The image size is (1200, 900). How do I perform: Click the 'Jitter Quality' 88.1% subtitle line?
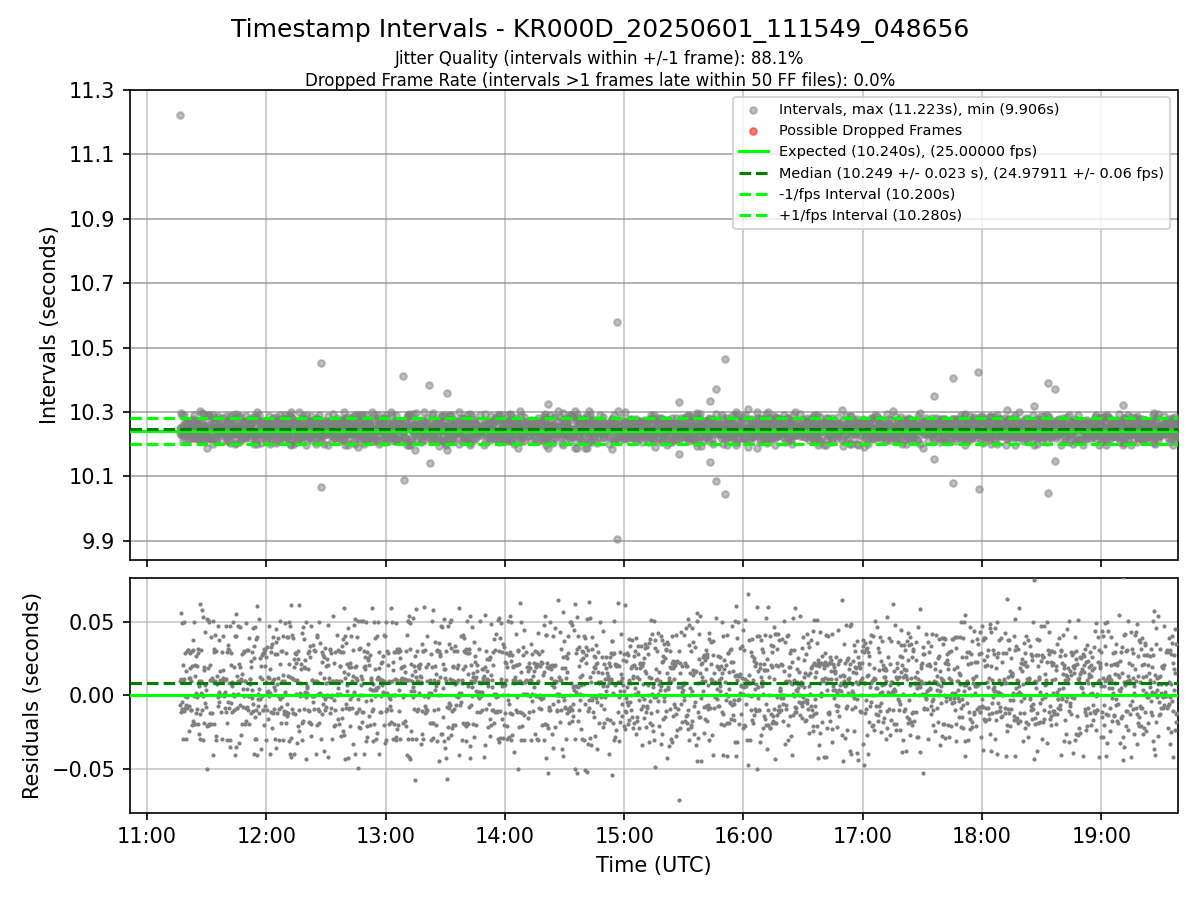[599, 58]
